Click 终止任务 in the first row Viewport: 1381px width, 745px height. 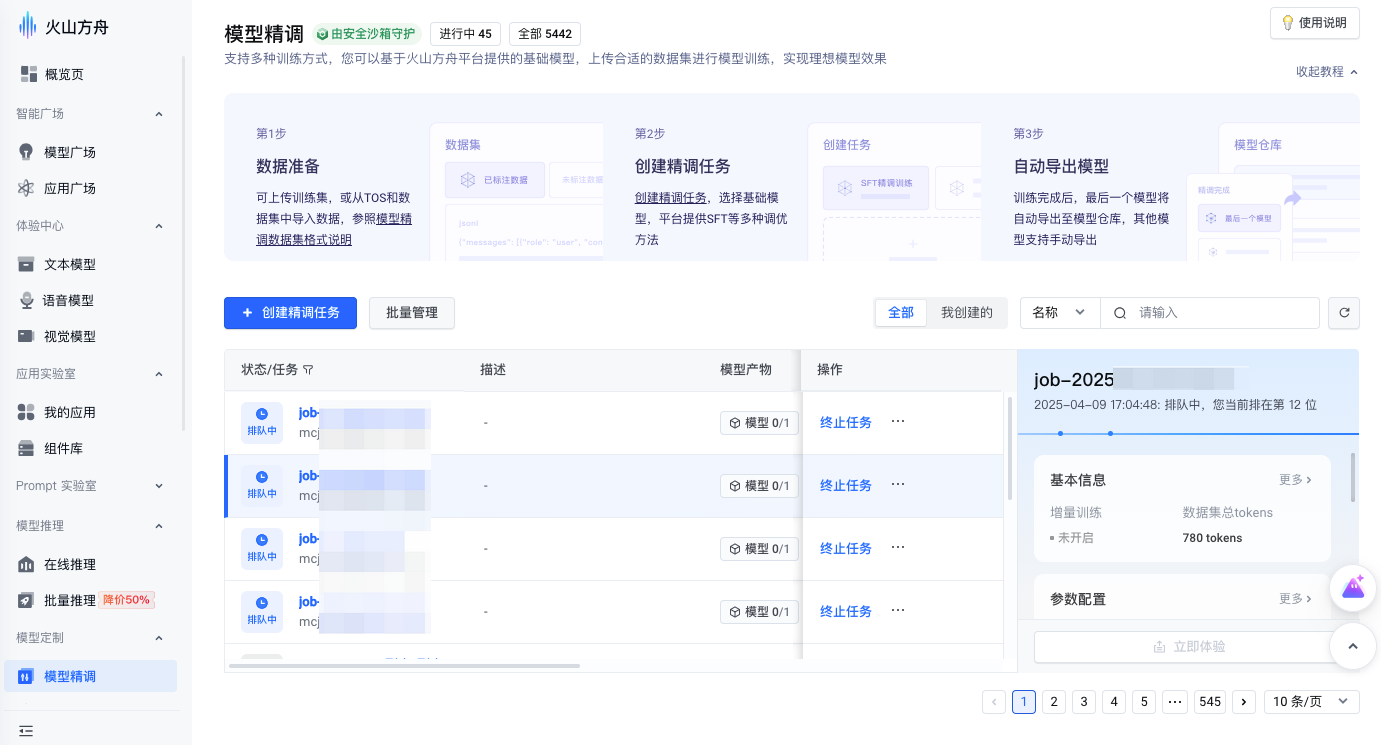845,423
